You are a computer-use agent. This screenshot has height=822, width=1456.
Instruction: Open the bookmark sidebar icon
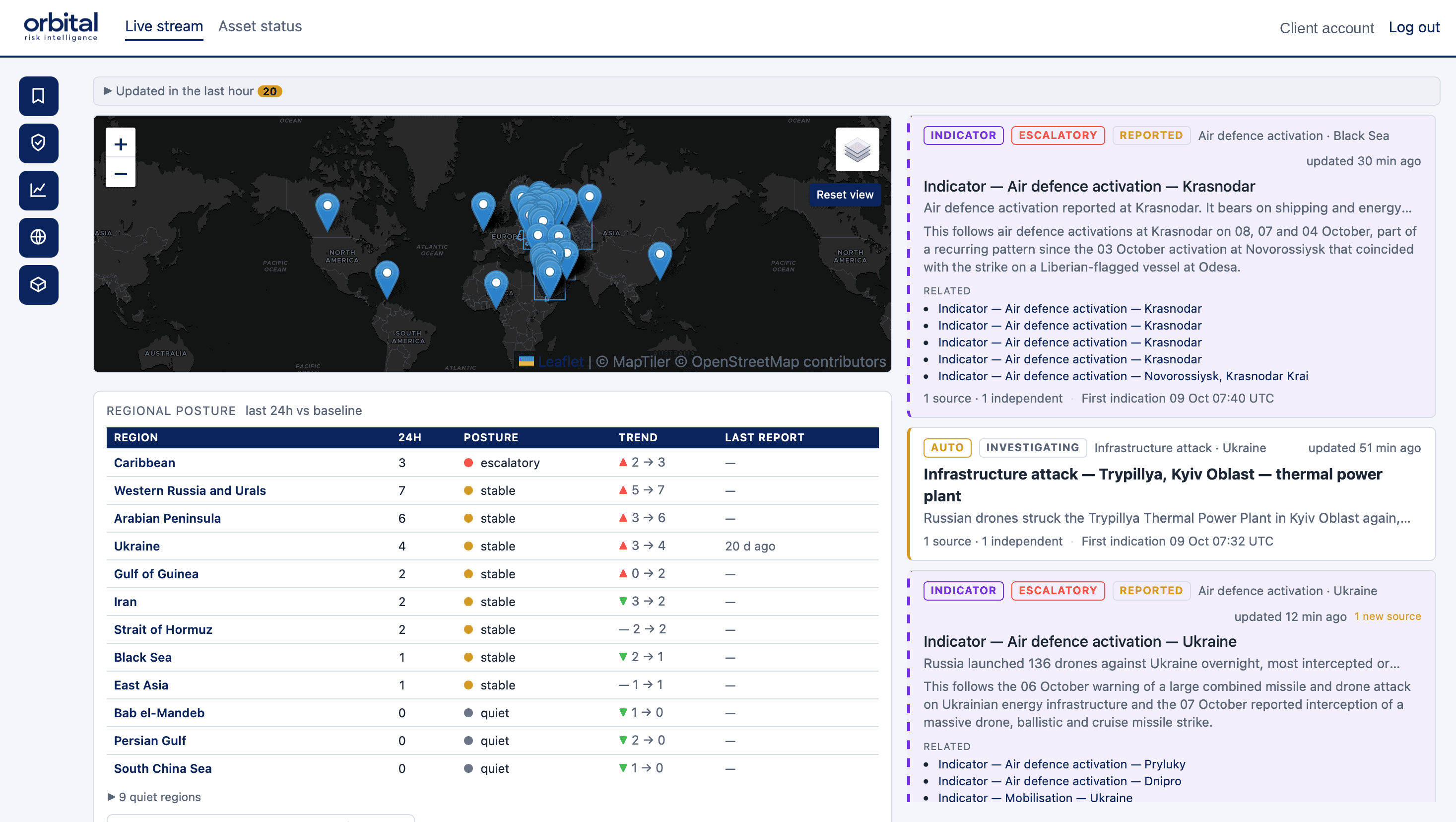(38, 95)
